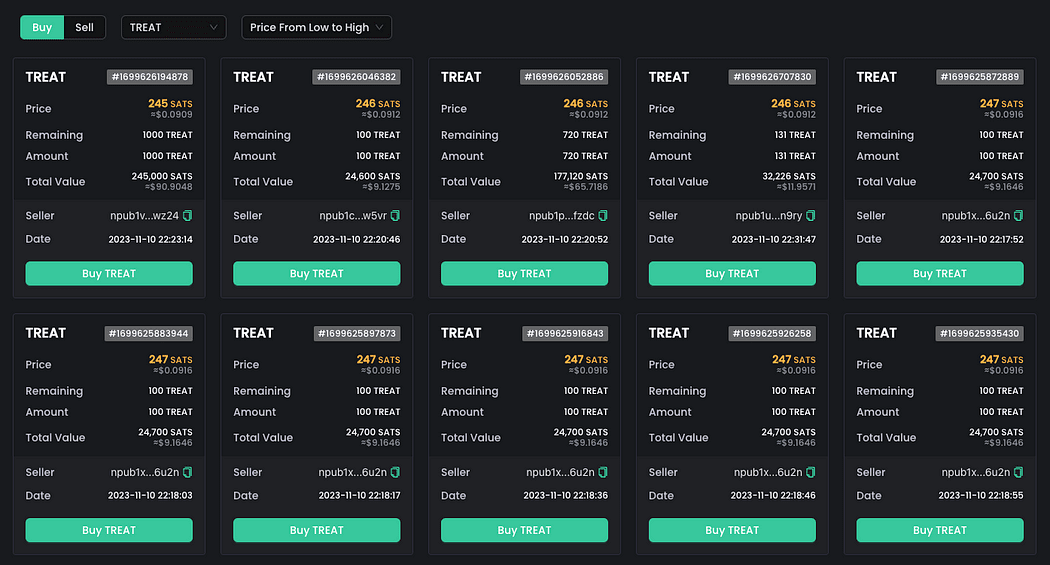Select the Buy tab
Image resolution: width=1050 pixels, height=565 pixels.
click(42, 27)
